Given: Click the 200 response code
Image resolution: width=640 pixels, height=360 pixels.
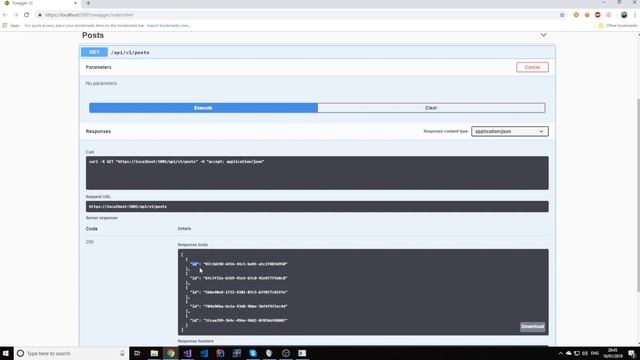Looking at the screenshot, I should (90, 242).
